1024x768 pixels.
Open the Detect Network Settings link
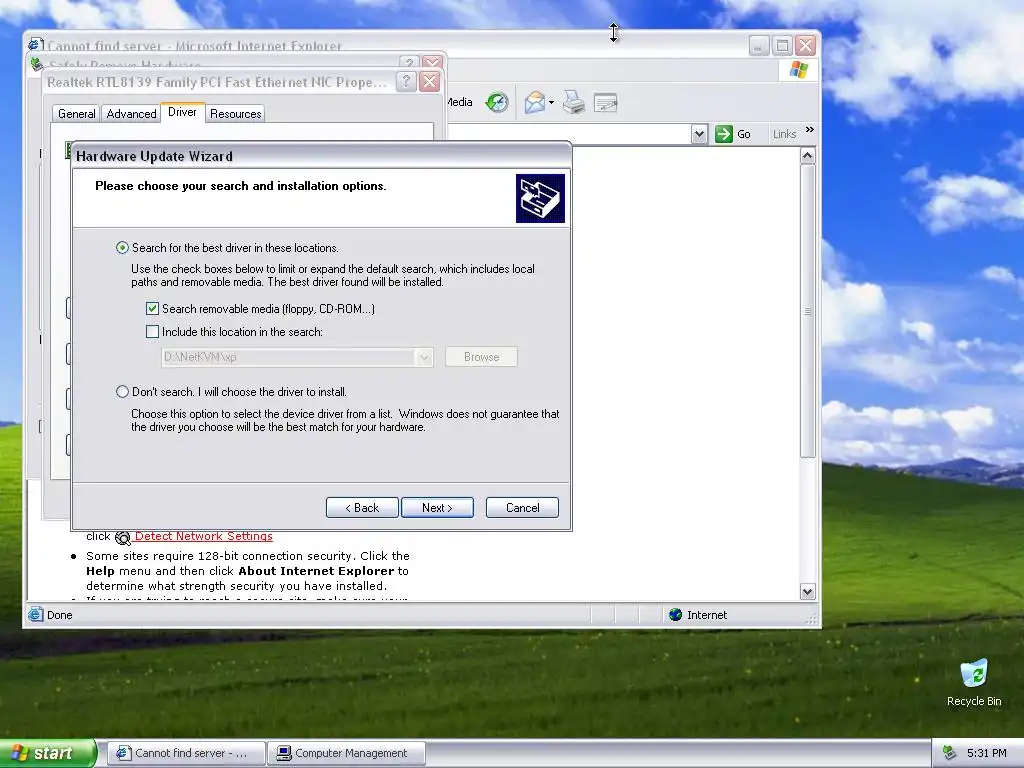tap(204, 536)
